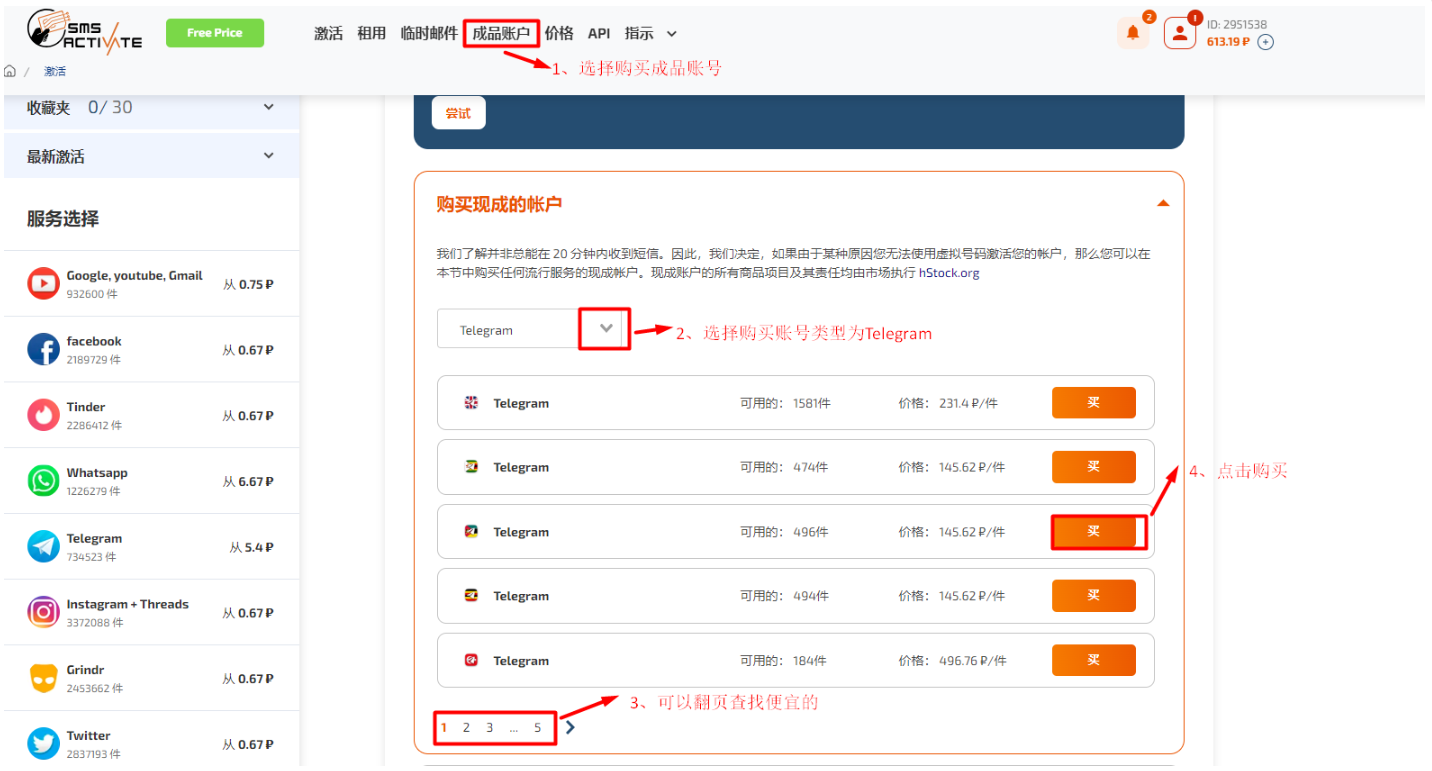1432x771 pixels.
Task: Select the Google, youtube, Gmail service icon
Action: coord(43,284)
